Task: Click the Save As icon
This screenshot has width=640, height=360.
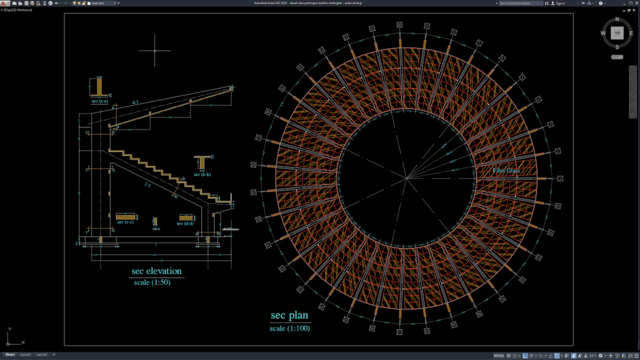Action: (x=32, y=3)
